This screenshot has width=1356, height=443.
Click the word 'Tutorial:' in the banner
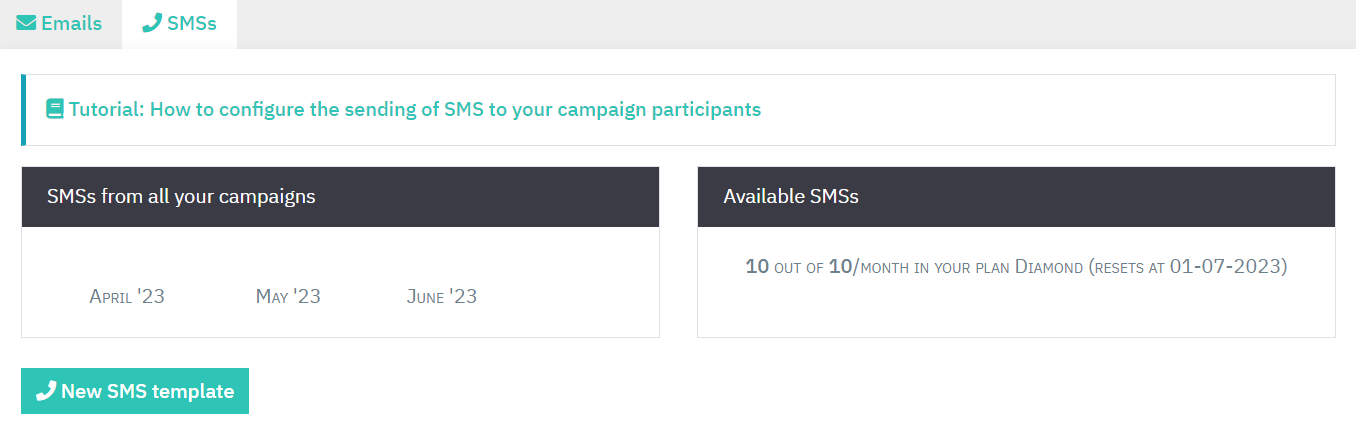click(106, 109)
